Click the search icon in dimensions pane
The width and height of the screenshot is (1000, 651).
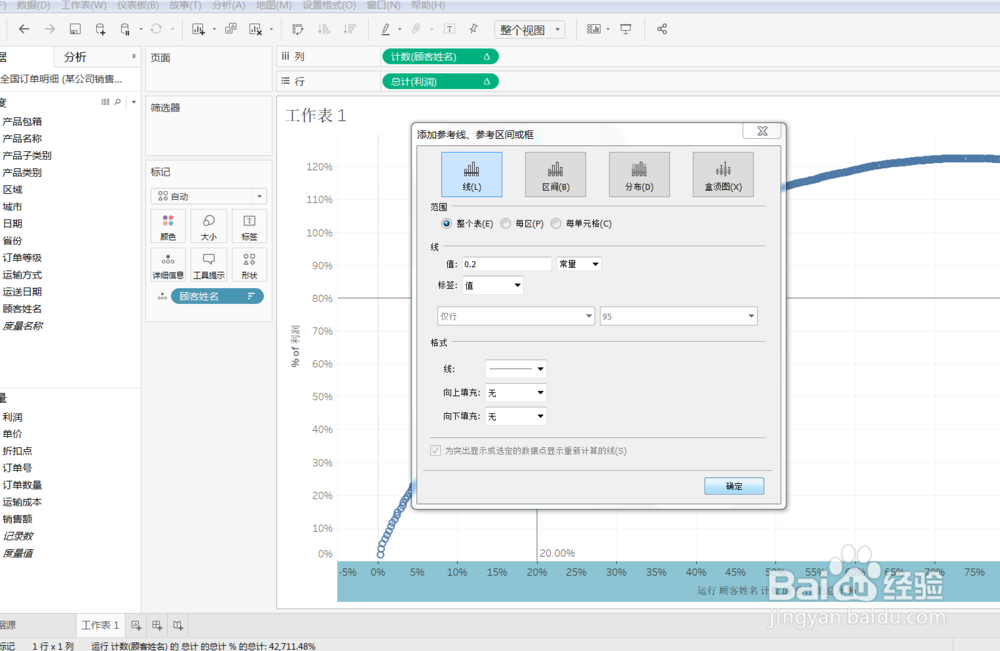[118, 102]
